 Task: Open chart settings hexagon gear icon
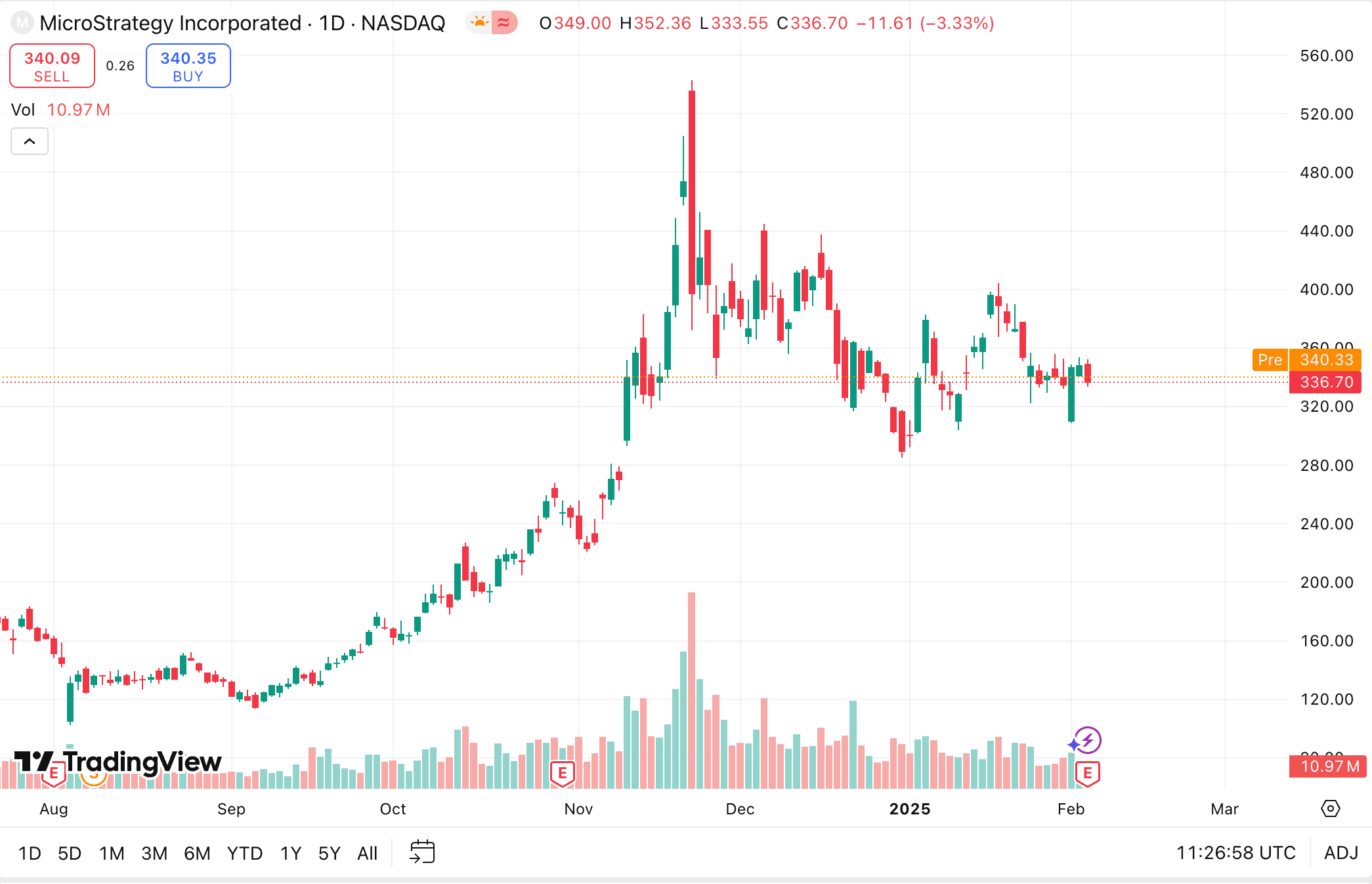[1331, 808]
